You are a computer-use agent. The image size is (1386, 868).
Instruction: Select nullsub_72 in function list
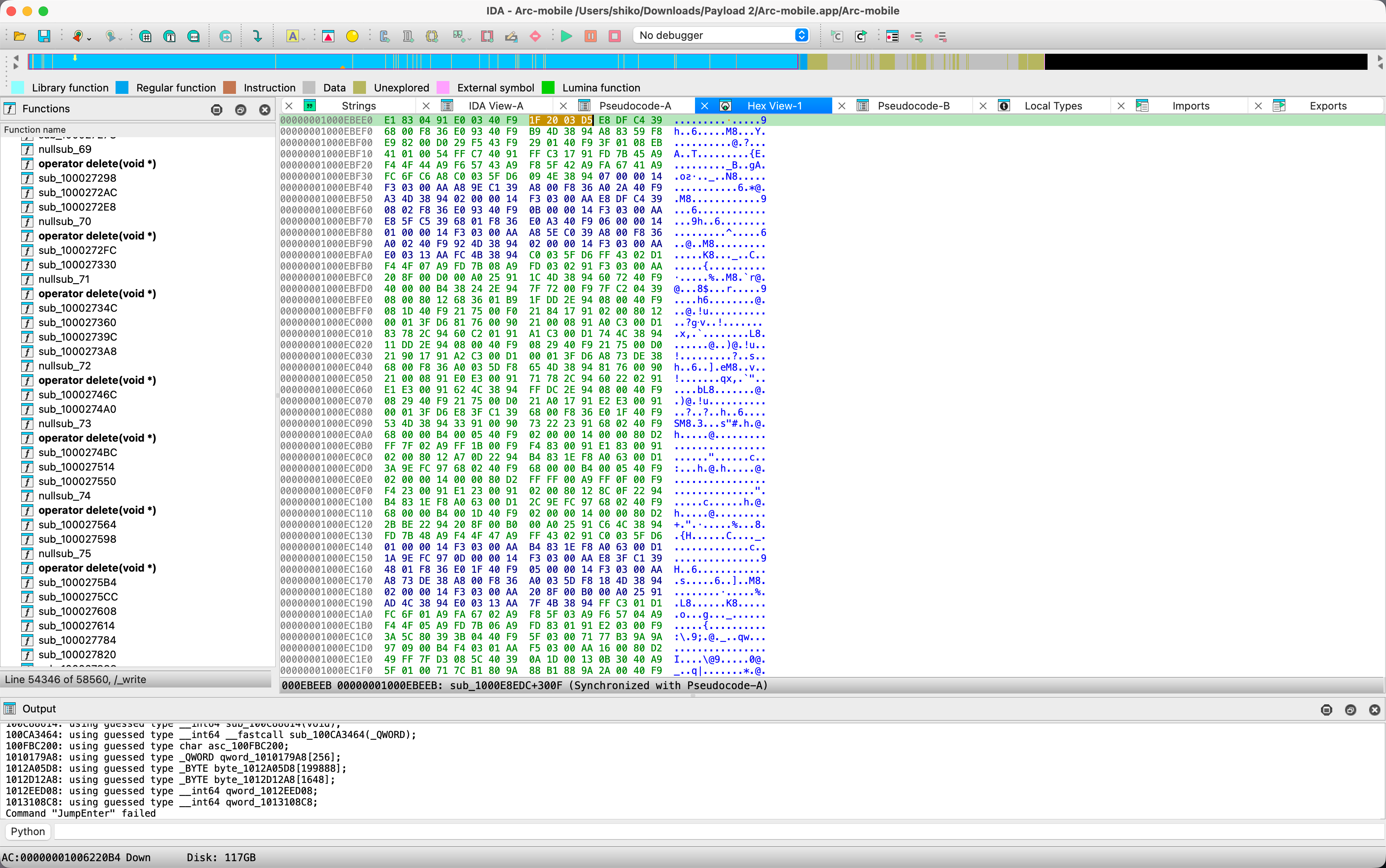click(x=64, y=366)
